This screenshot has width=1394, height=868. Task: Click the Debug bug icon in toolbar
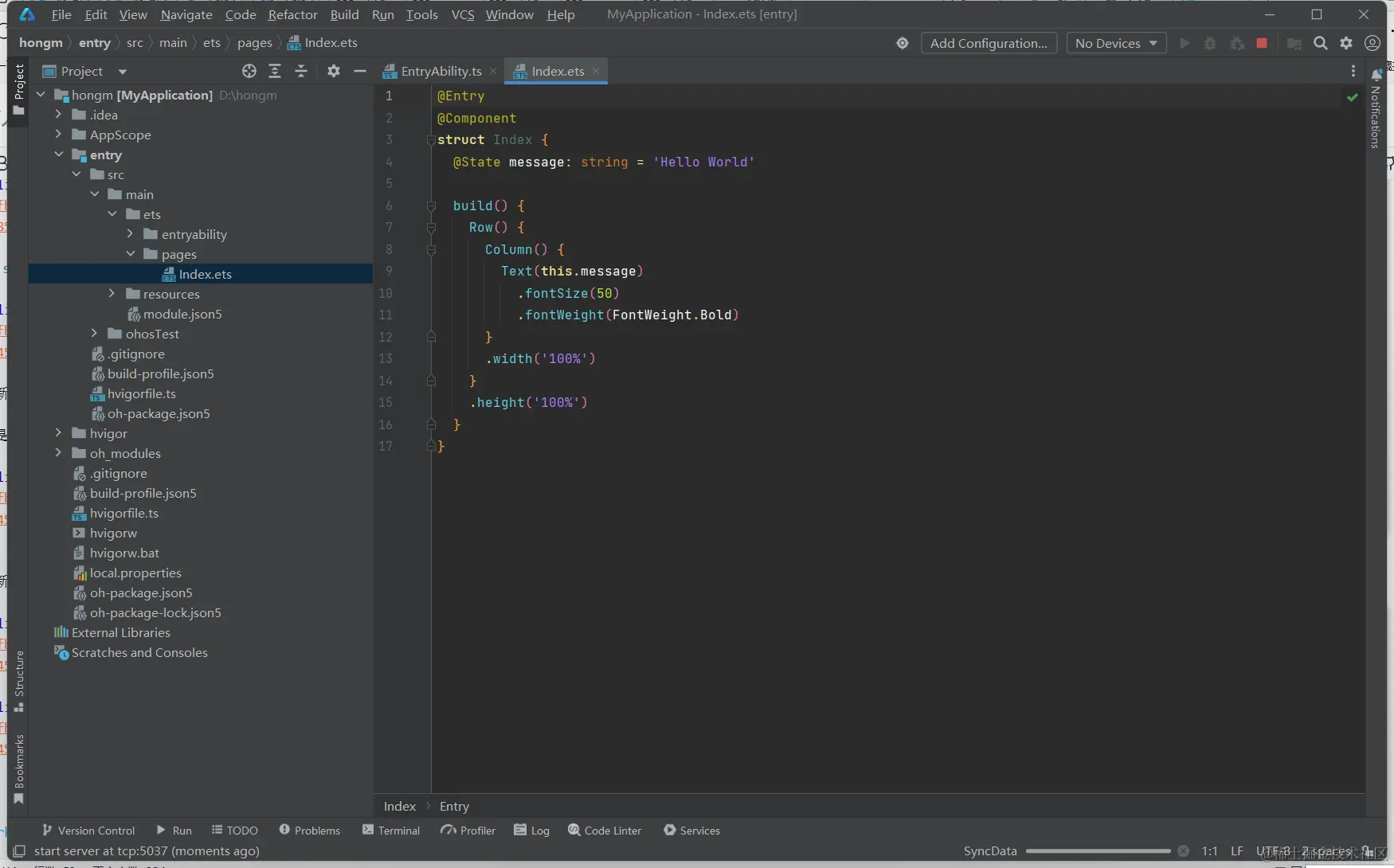1210,43
